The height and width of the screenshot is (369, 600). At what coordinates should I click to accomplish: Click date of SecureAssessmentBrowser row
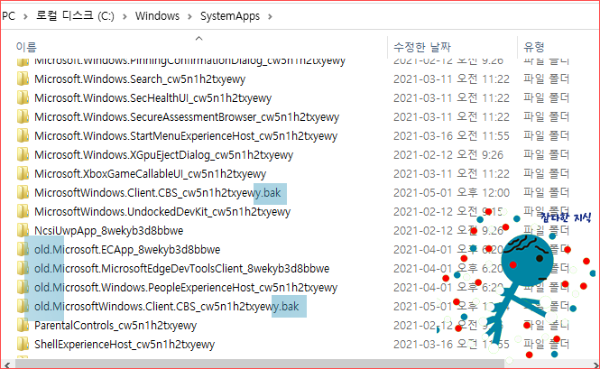[x=452, y=117]
